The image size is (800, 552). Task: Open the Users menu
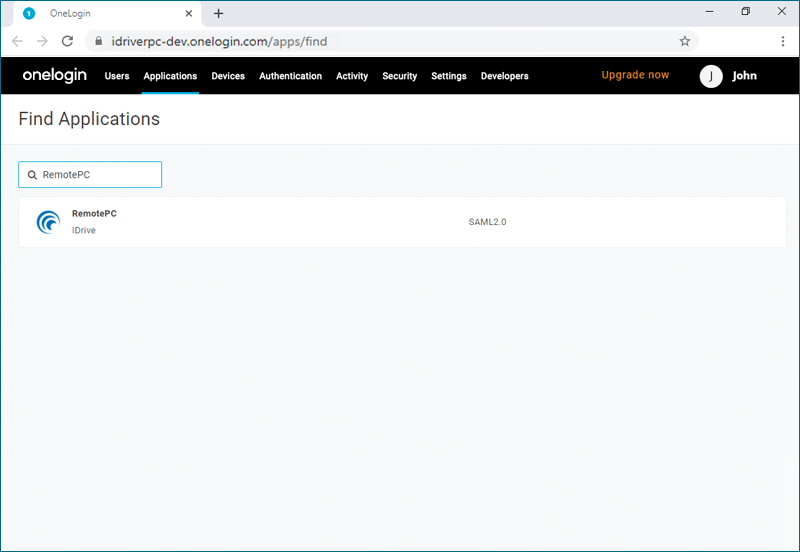tap(117, 76)
